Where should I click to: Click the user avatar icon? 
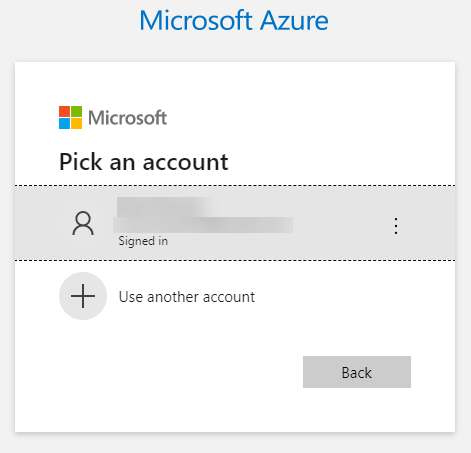(83, 223)
